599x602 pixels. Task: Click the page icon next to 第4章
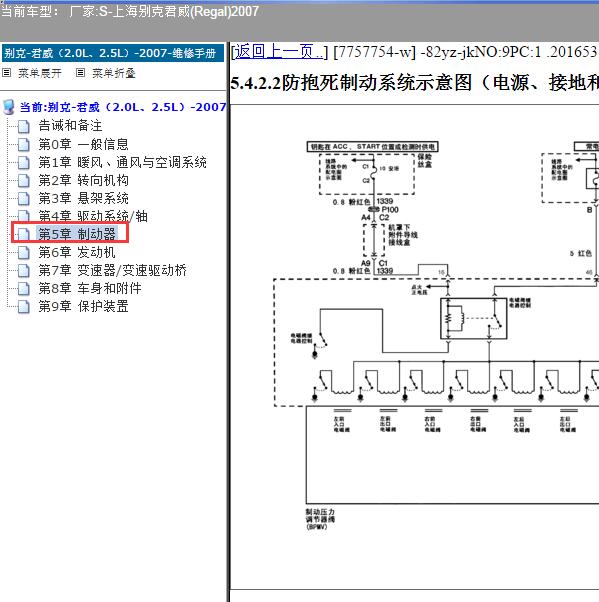[x=24, y=216]
